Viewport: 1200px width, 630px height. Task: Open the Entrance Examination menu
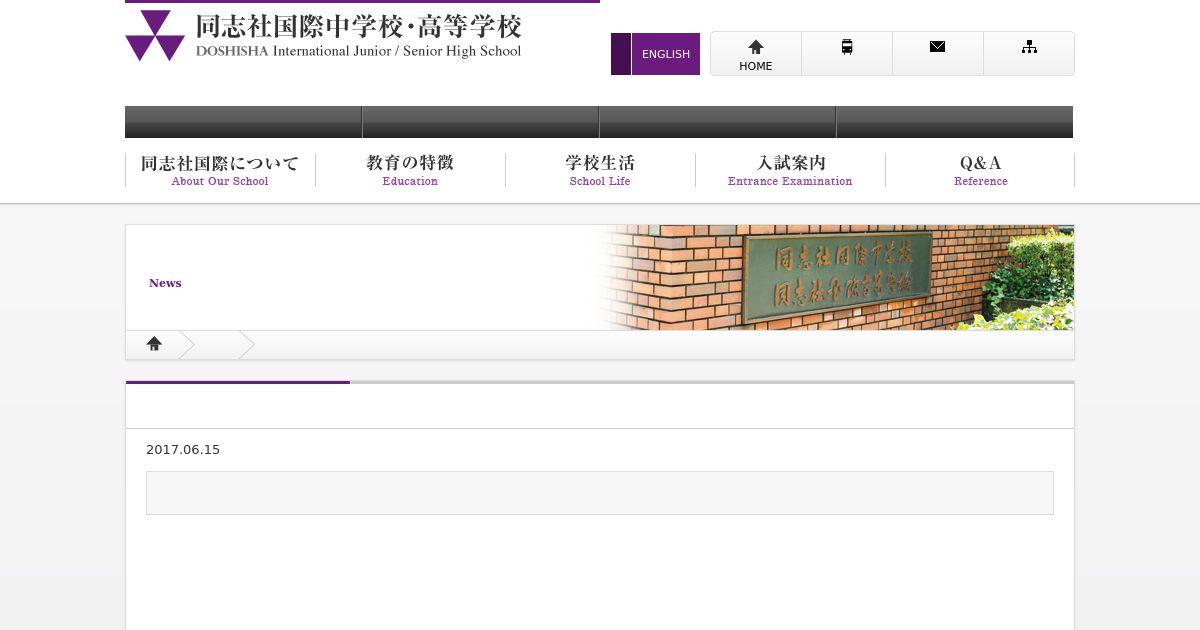(x=790, y=170)
